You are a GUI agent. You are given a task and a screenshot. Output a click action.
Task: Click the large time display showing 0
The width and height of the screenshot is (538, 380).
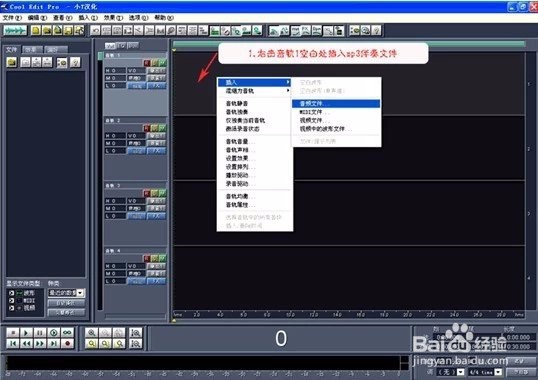[281, 338]
